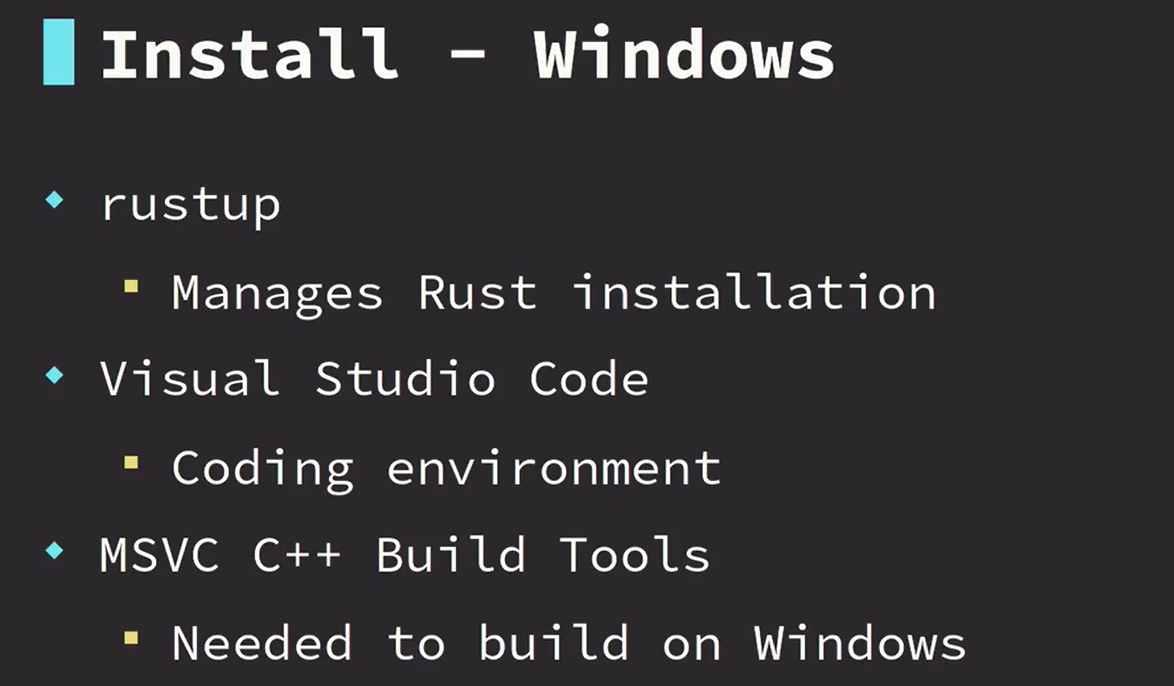The height and width of the screenshot is (686, 1174).
Task: Click the diamond bullet beside Visual Studio Code
Action: (x=54, y=376)
